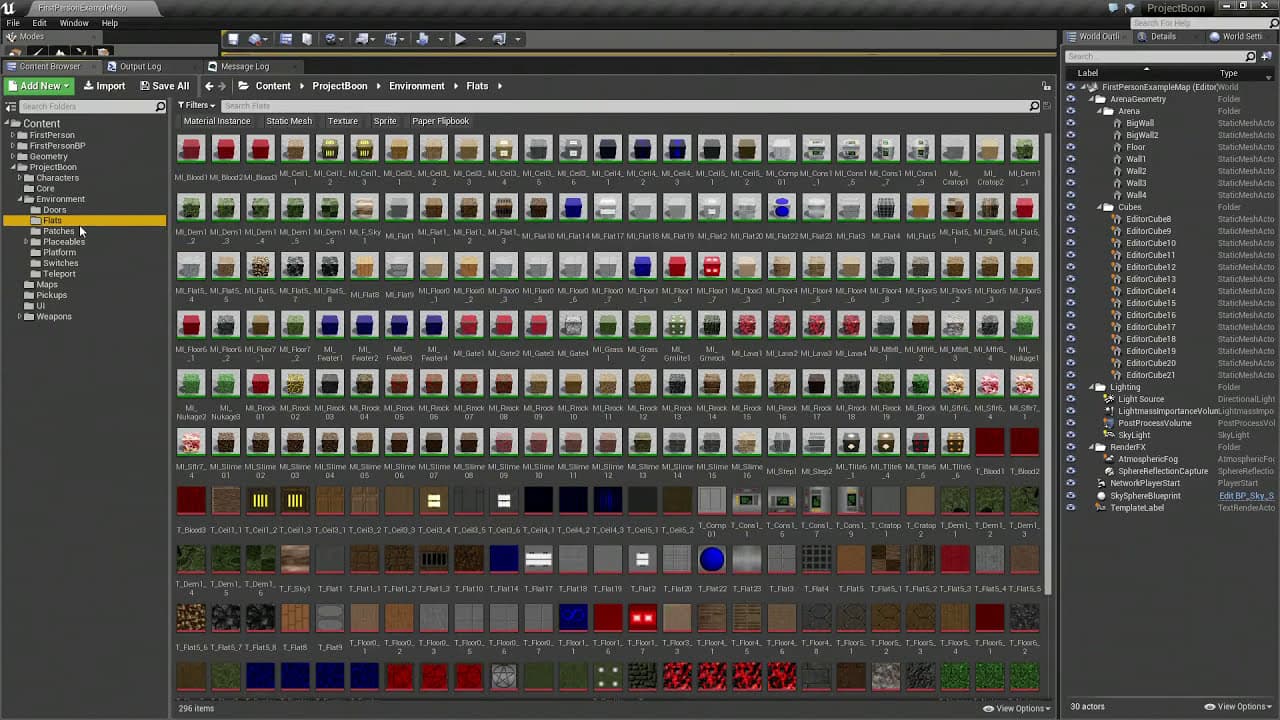Open the Filters dropdown
Image resolution: width=1280 pixels, height=720 pixels.
tap(196, 105)
